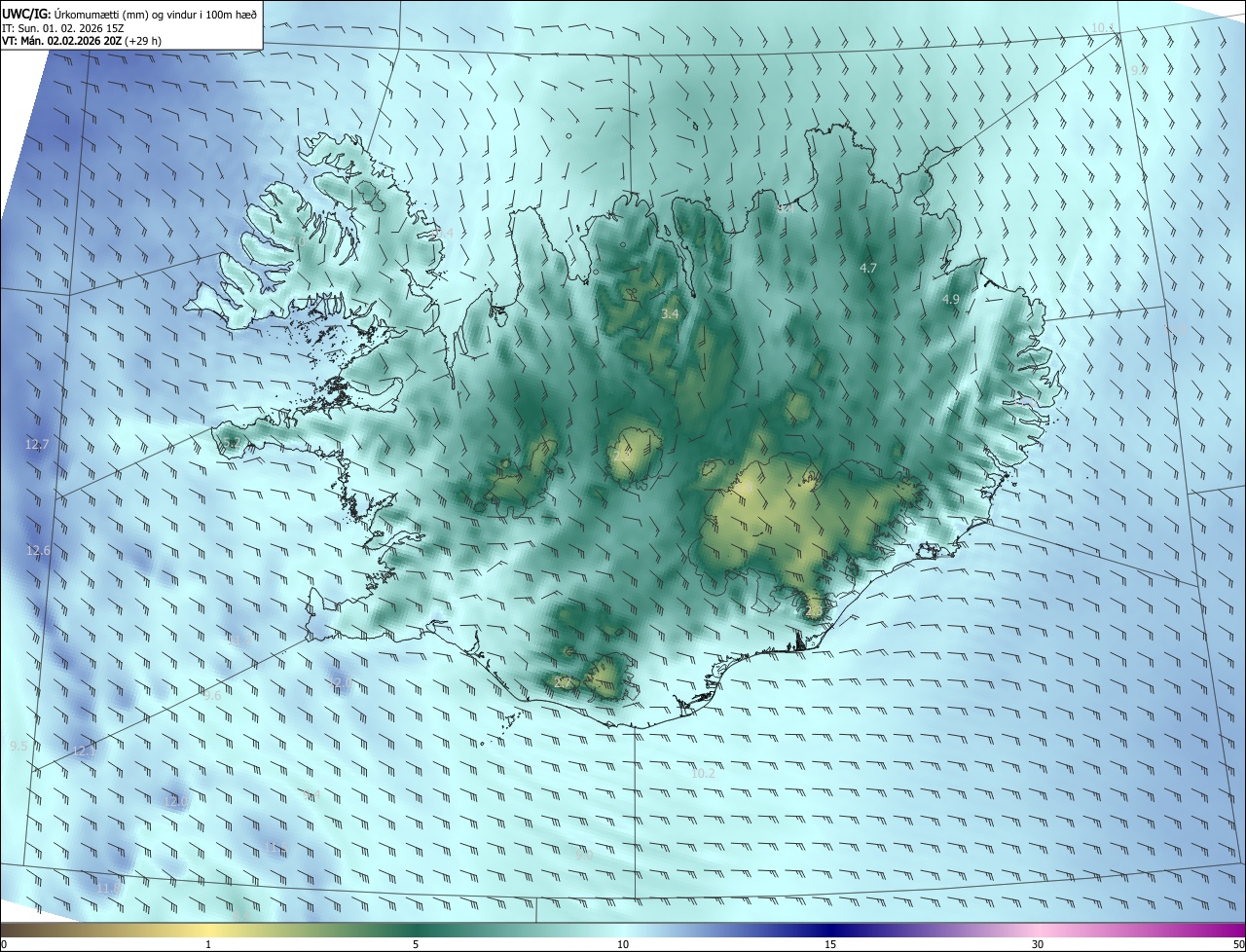The width and height of the screenshot is (1246, 952).
Task: Click the 9.5 value at the map's left edge
Action: [18, 746]
